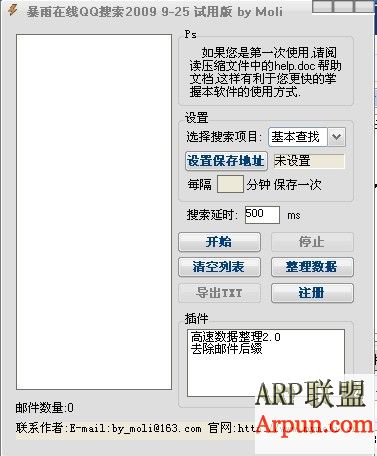Image resolution: width=377 pixels, height=456 pixels.
Task: Click the 开始 button
Action: 219,242
